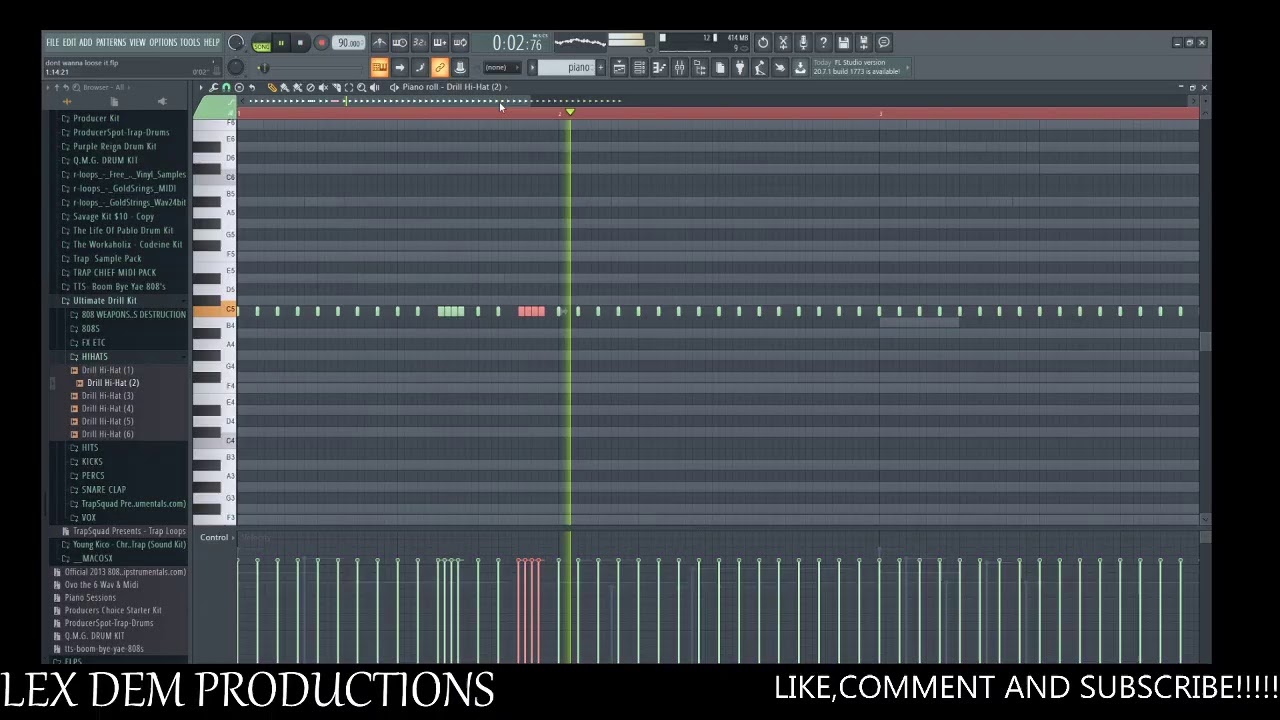The height and width of the screenshot is (720, 1280).
Task: Toggle the blend recording (overdub) button
Action: (440, 42)
